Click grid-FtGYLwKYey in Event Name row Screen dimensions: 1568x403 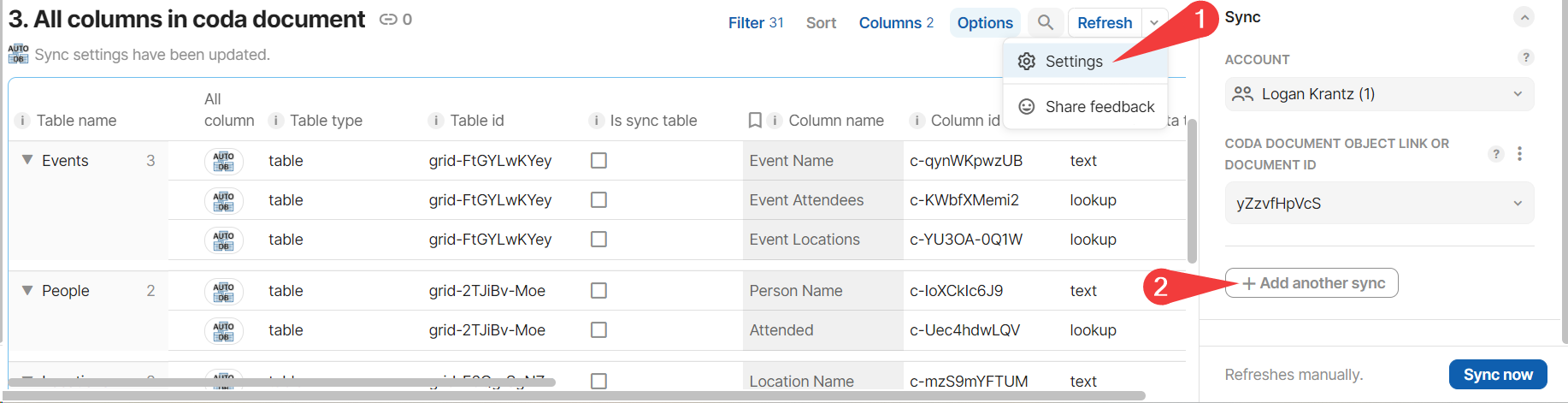pos(491,161)
